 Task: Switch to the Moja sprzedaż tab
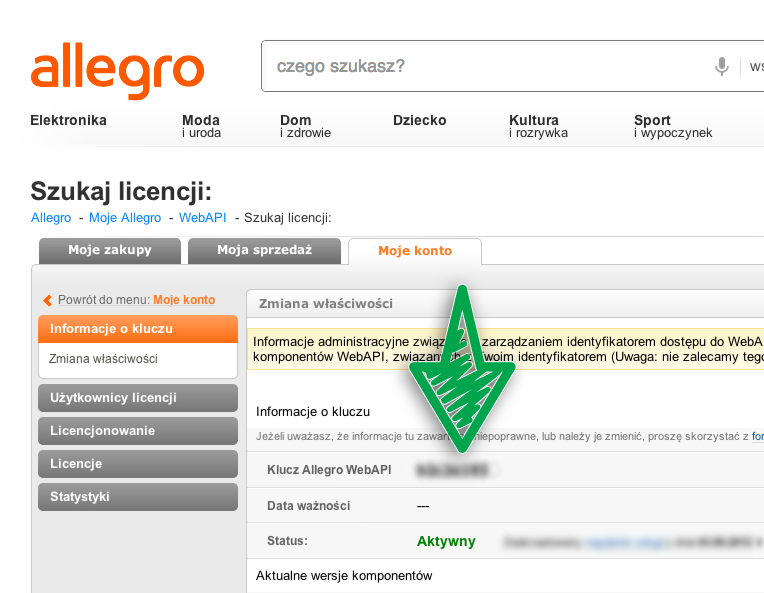(x=264, y=250)
